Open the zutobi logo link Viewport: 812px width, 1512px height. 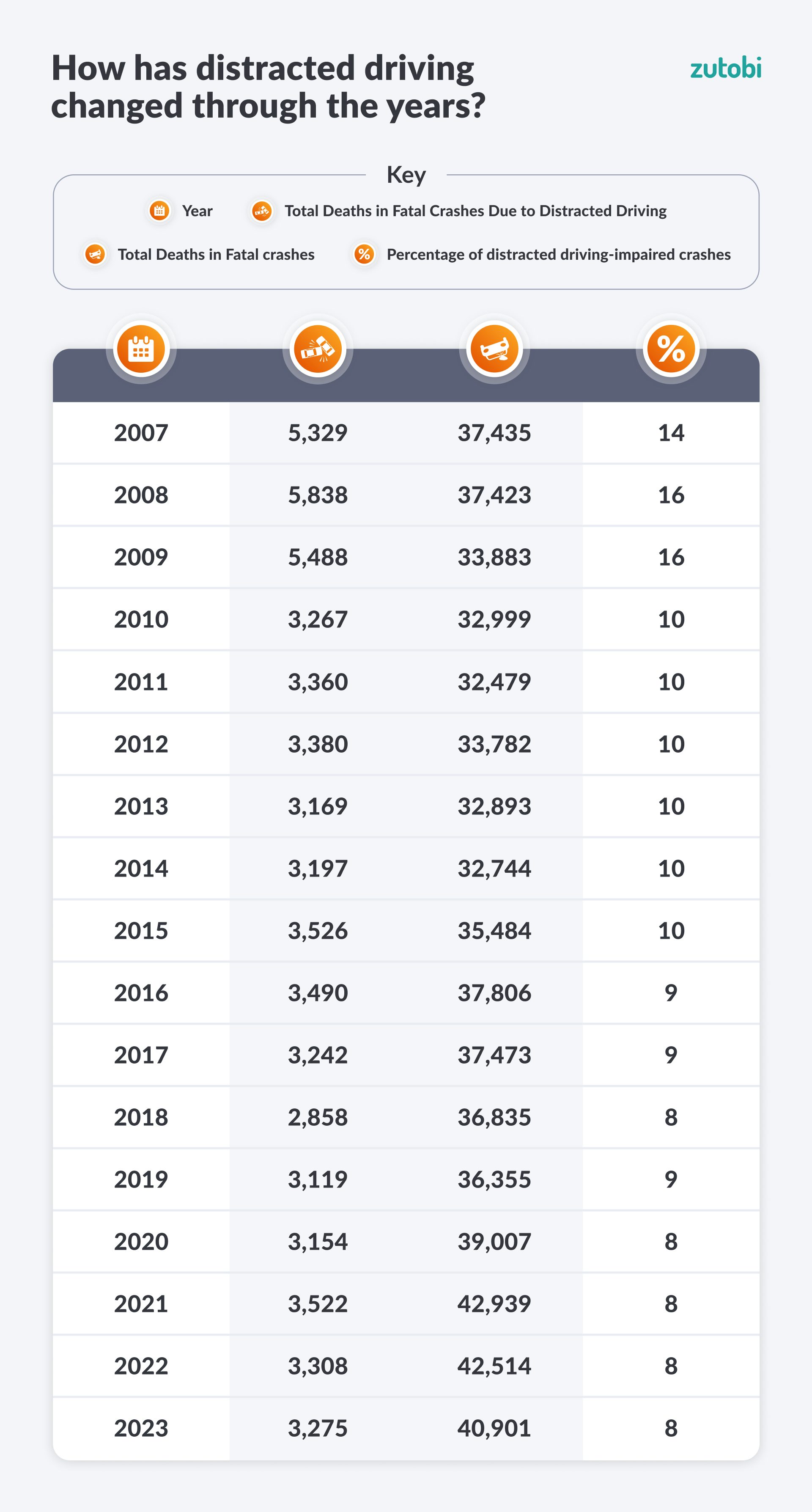click(725, 69)
